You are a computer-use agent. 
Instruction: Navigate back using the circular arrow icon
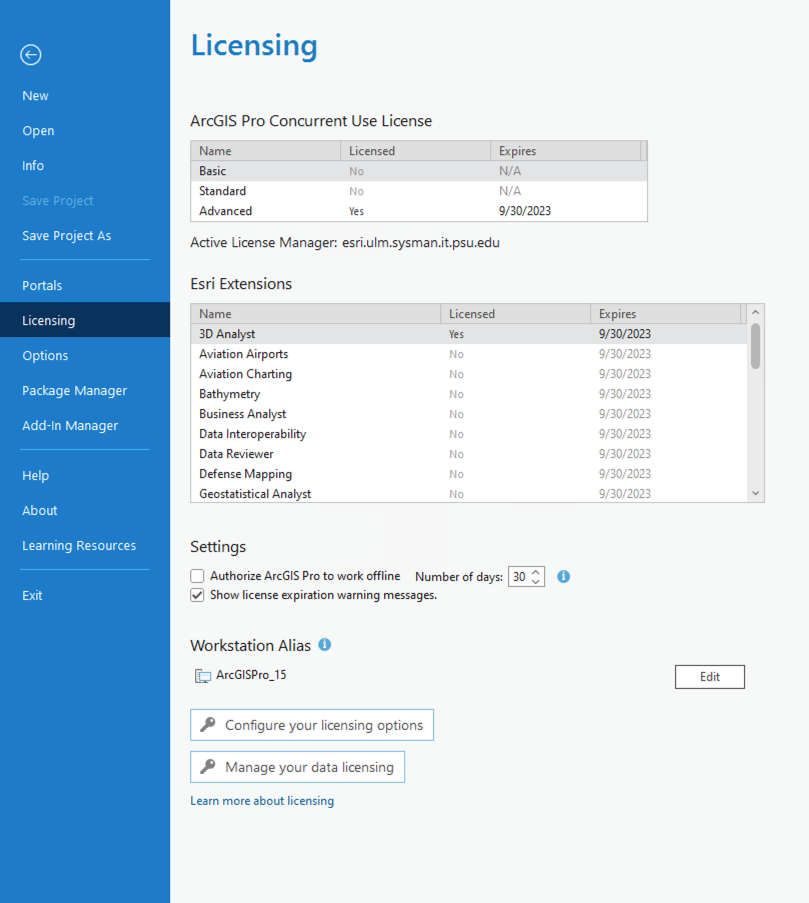pos(30,55)
